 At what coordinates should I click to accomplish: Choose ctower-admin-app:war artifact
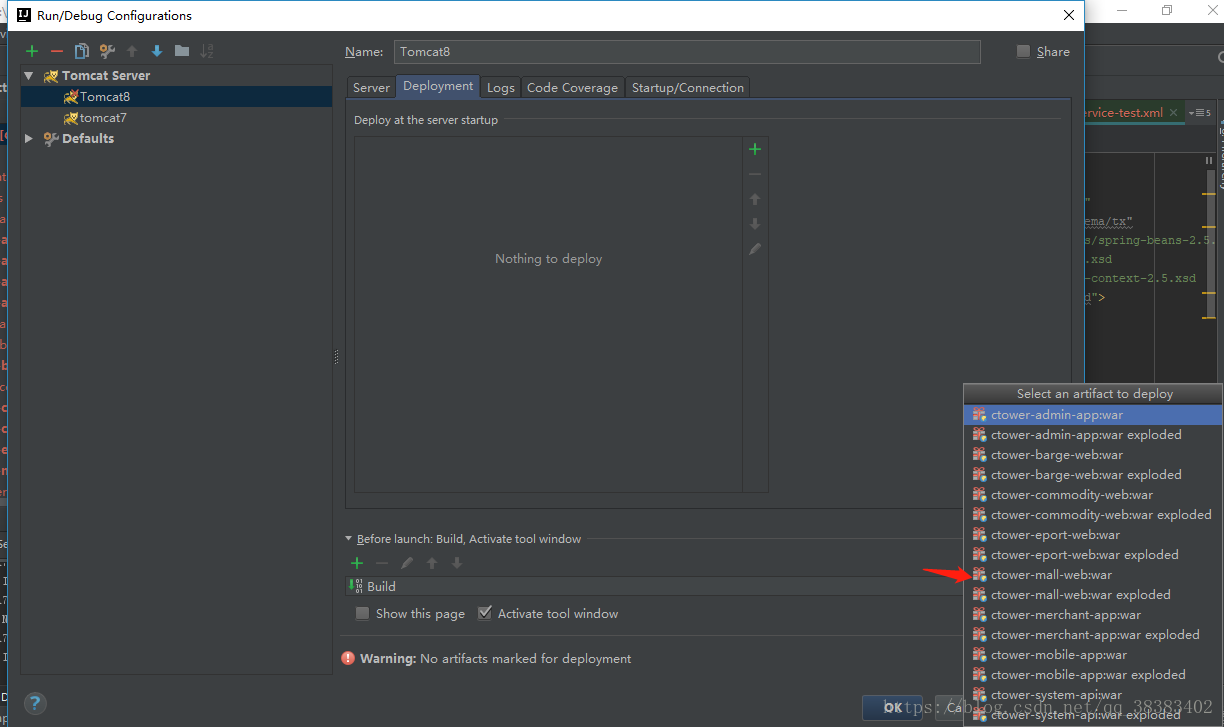(x=1093, y=414)
